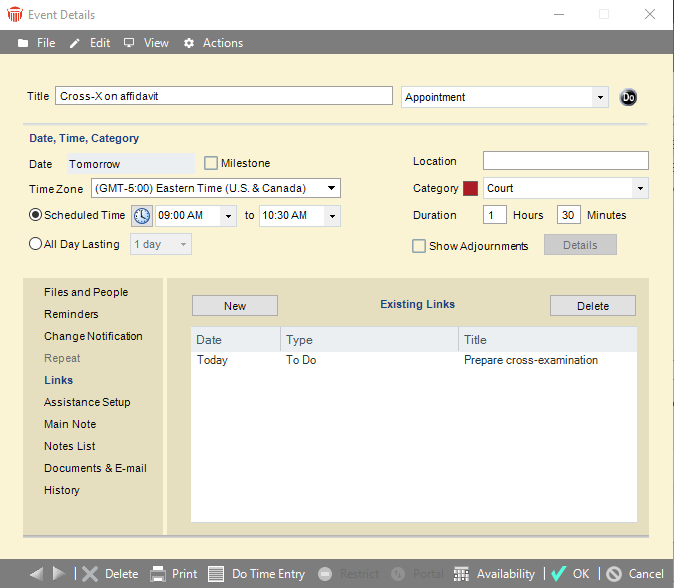The height and width of the screenshot is (588, 674).
Task: Select the All Day Lasting option
Action: pos(36,244)
